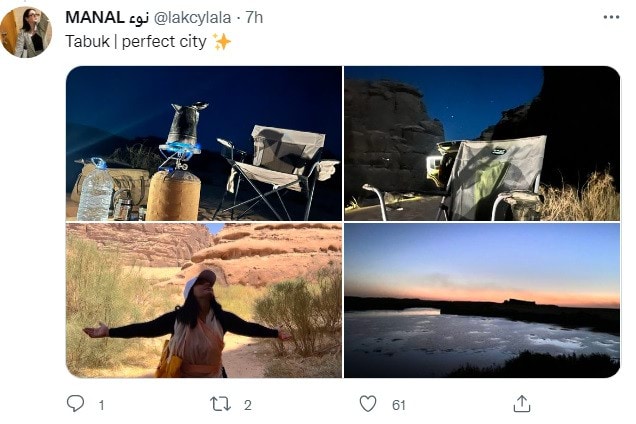Open MANAL's profile picture avatar

point(26,32)
